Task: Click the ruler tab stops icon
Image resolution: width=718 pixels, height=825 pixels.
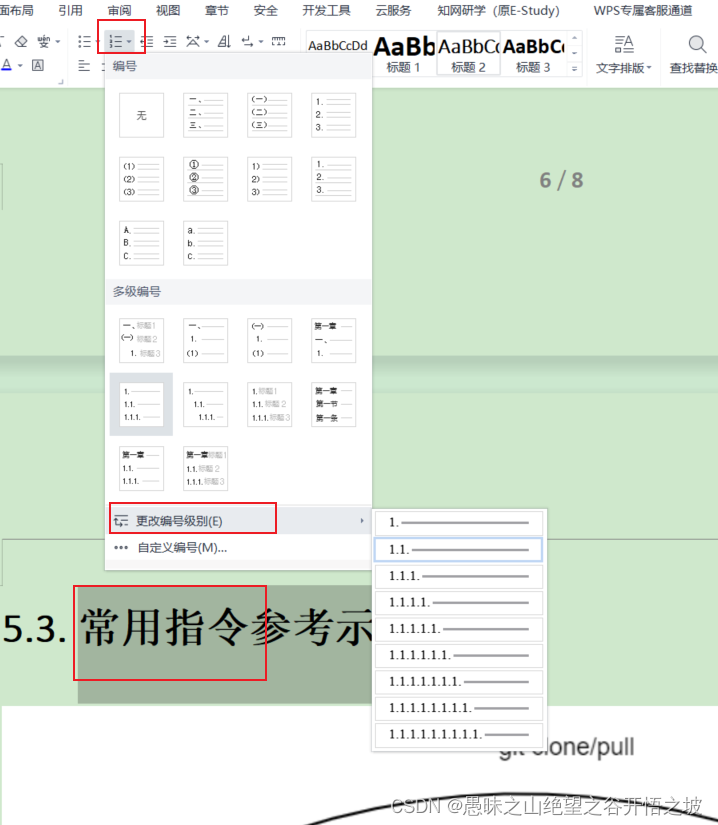Action: tap(278, 42)
